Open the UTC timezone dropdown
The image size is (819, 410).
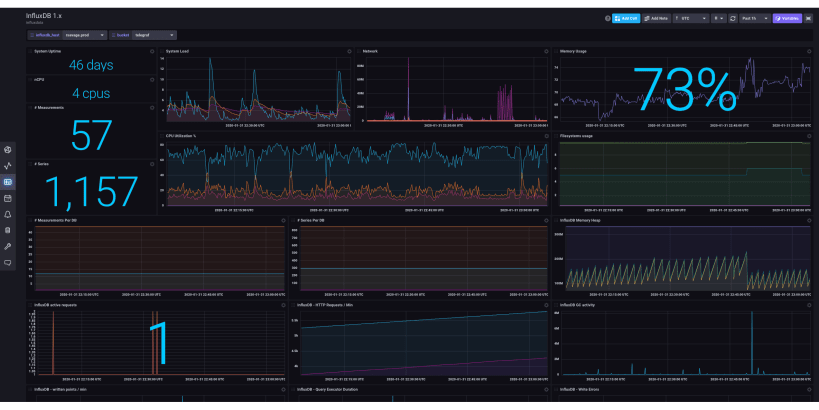(691, 18)
